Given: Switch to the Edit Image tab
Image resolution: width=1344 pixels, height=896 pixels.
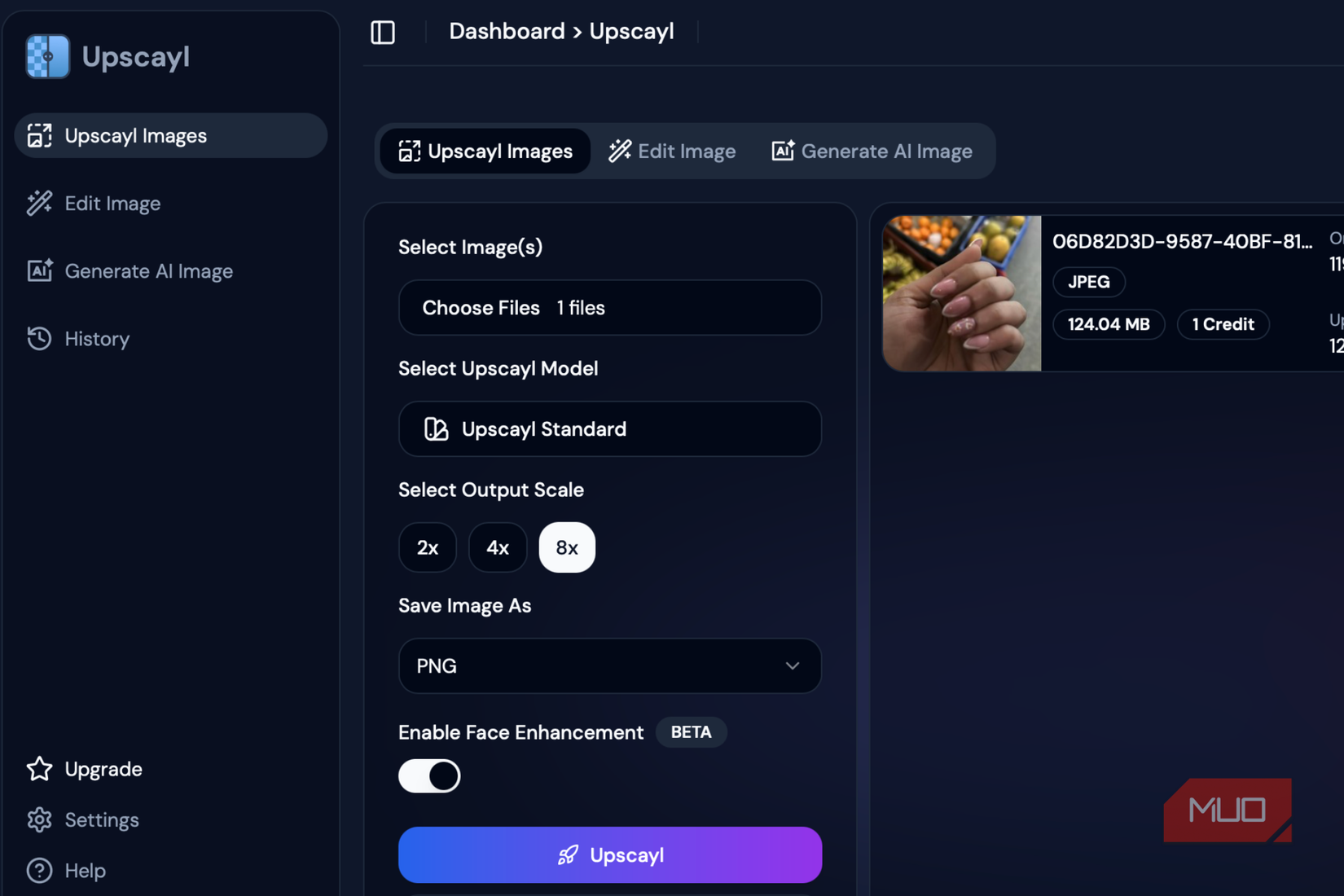Looking at the screenshot, I should tap(672, 151).
